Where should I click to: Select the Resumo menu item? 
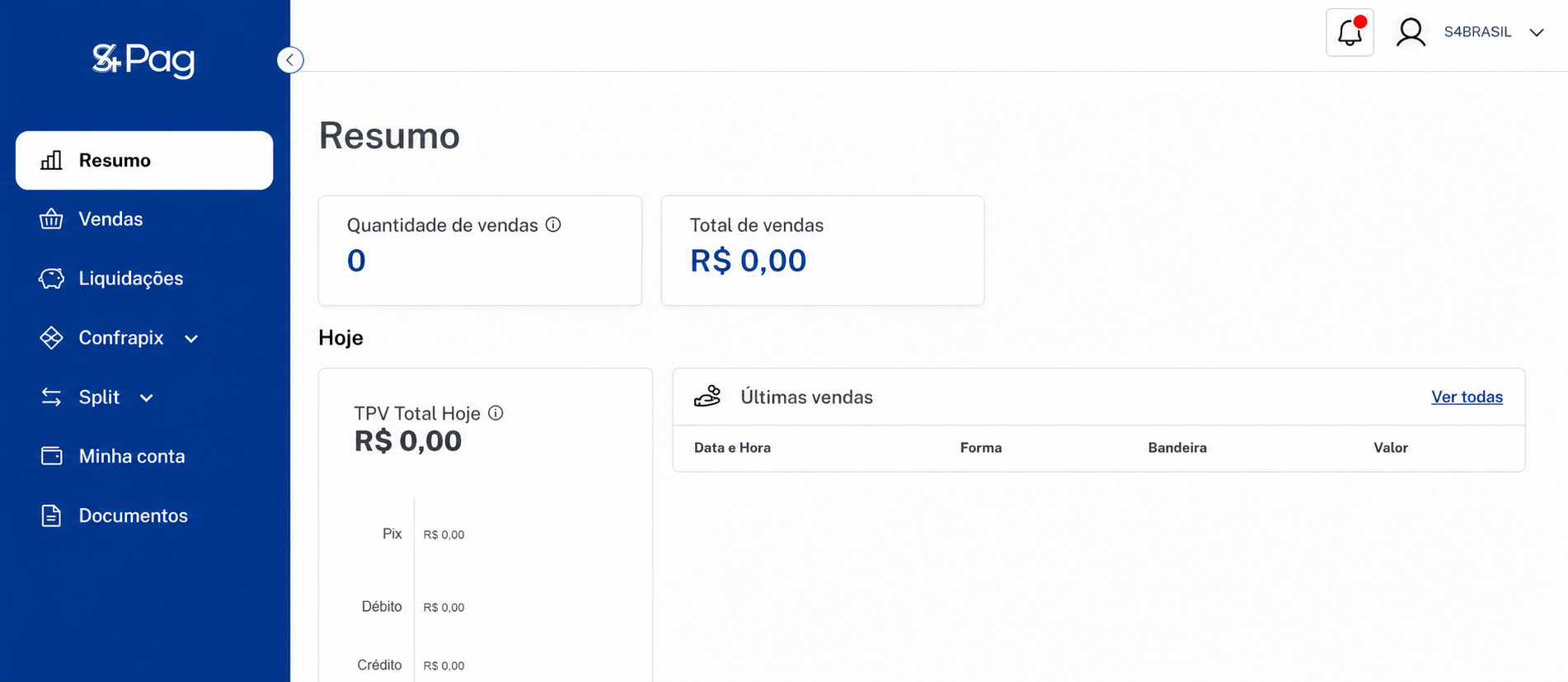tap(144, 160)
